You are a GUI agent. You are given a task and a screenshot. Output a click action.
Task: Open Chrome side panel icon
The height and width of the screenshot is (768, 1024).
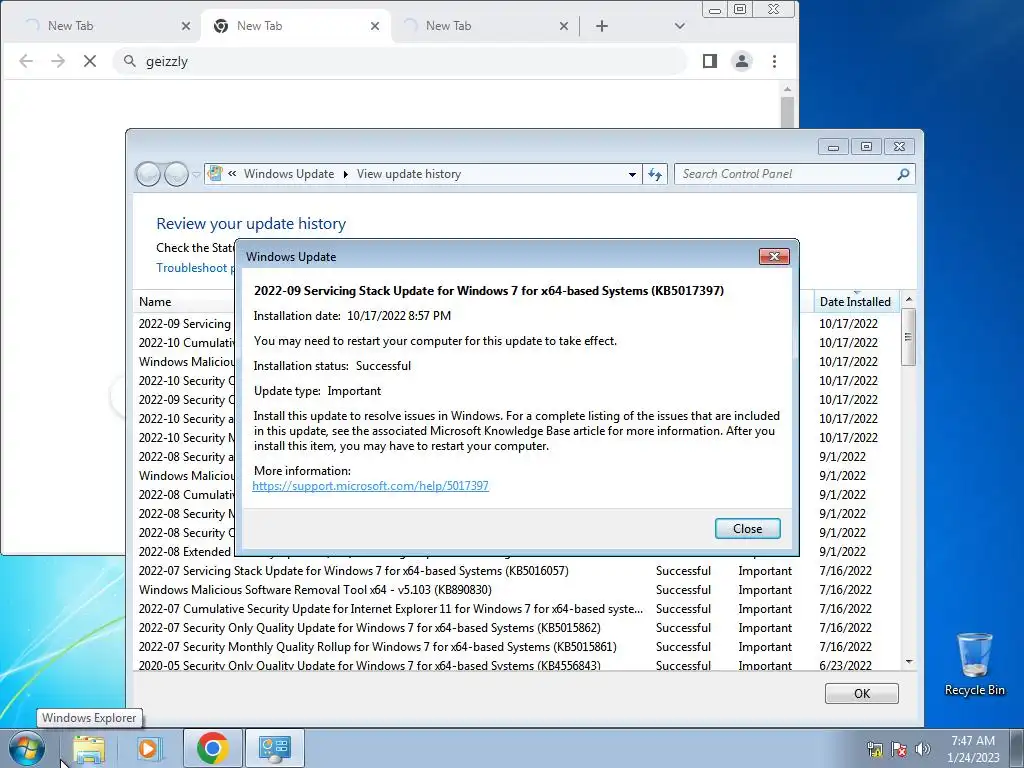[x=710, y=61]
